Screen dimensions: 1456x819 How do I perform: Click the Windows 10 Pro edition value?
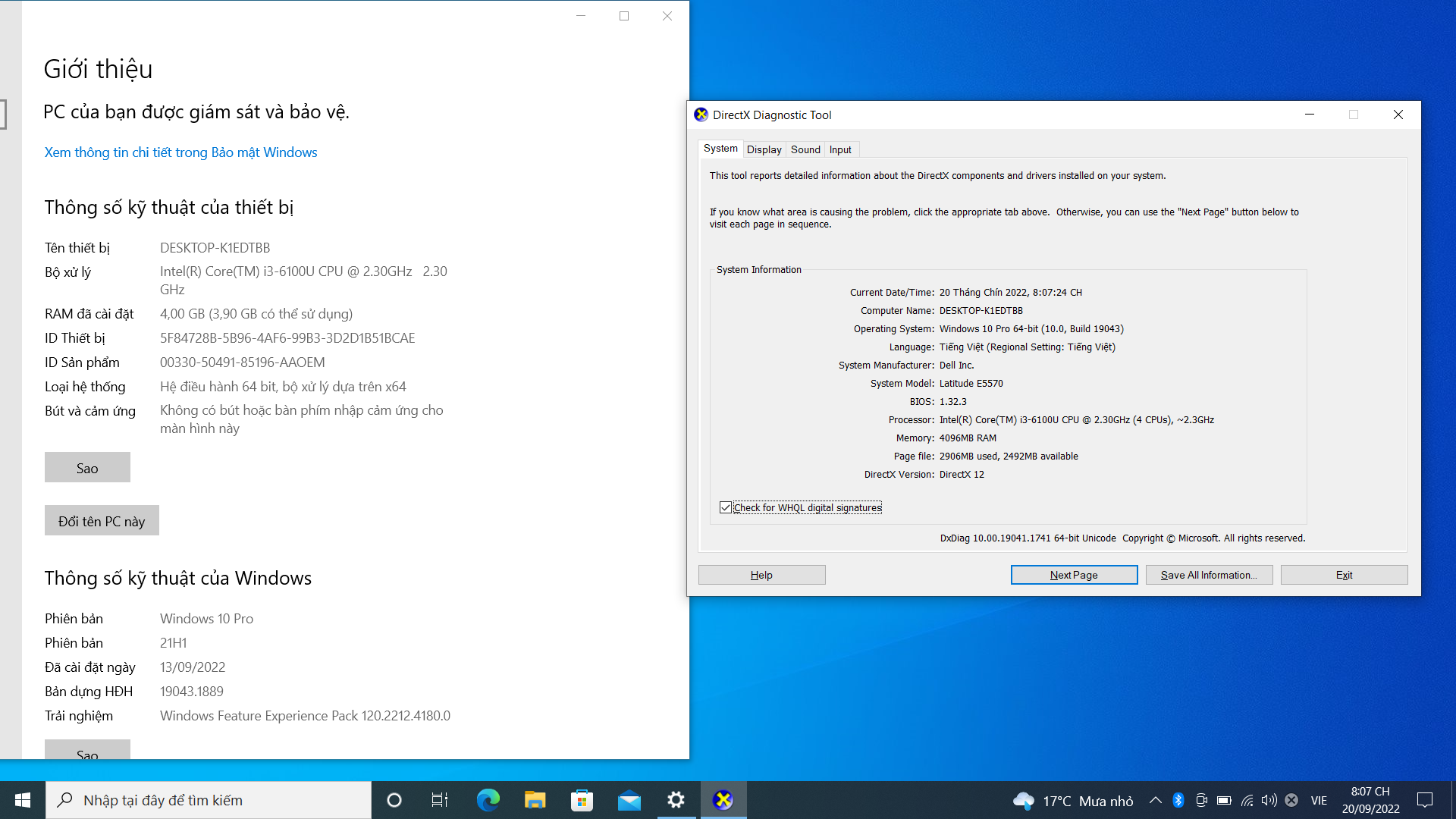coord(206,619)
